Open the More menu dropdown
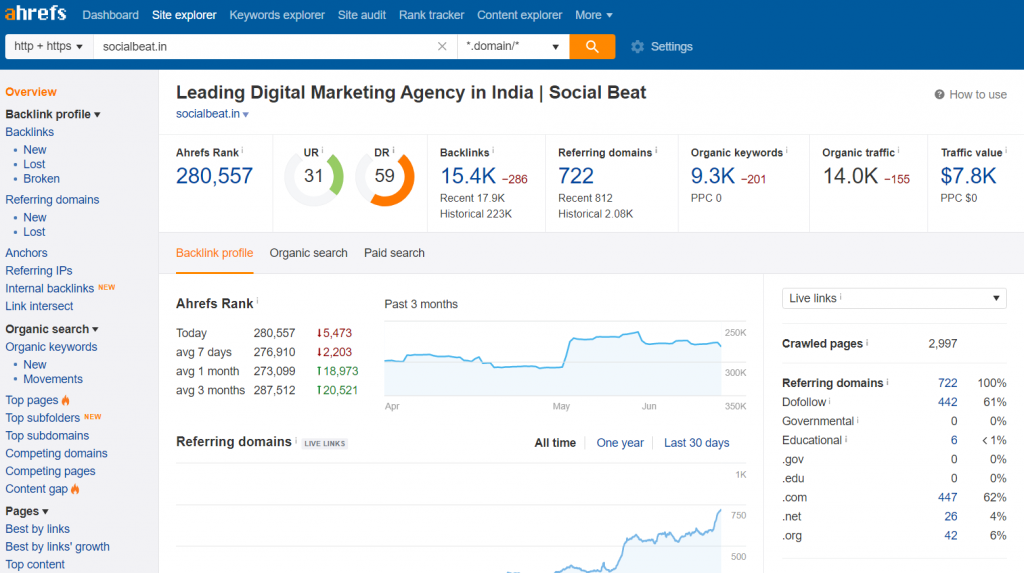 [594, 15]
